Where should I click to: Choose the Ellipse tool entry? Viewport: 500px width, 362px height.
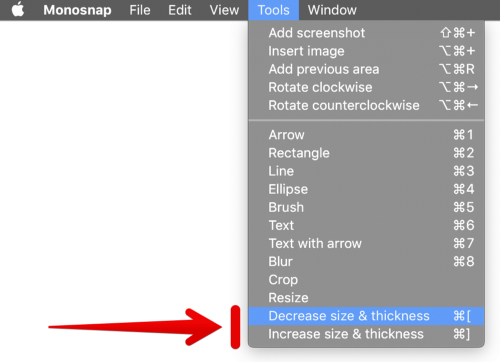coord(366,189)
